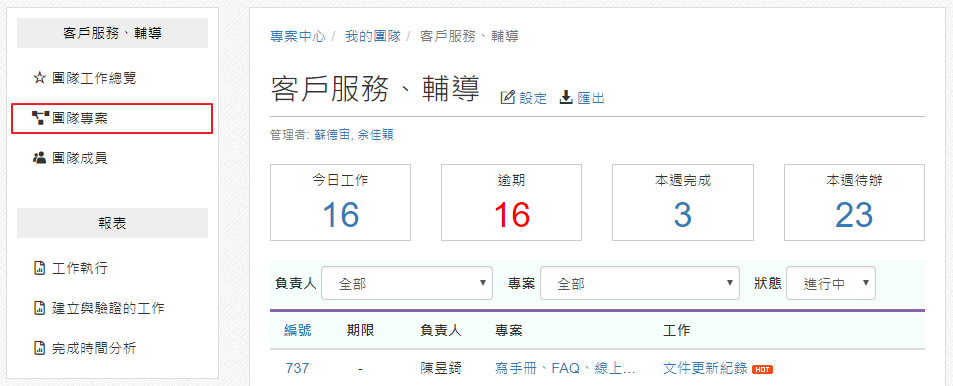This screenshot has width=953, height=386.
Task: Click 陳昱錡 in row 737
Action: point(441,368)
